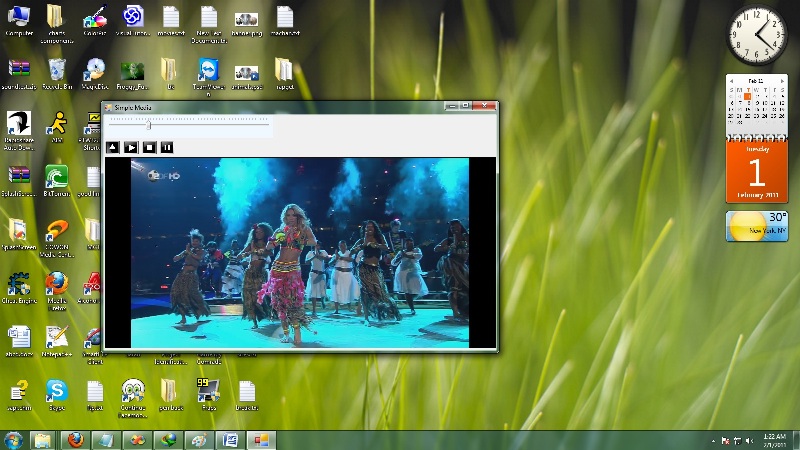Select the Notepad++ desktop shortcut
This screenshot has height=450, width=800.
click(x=56, y=338)
